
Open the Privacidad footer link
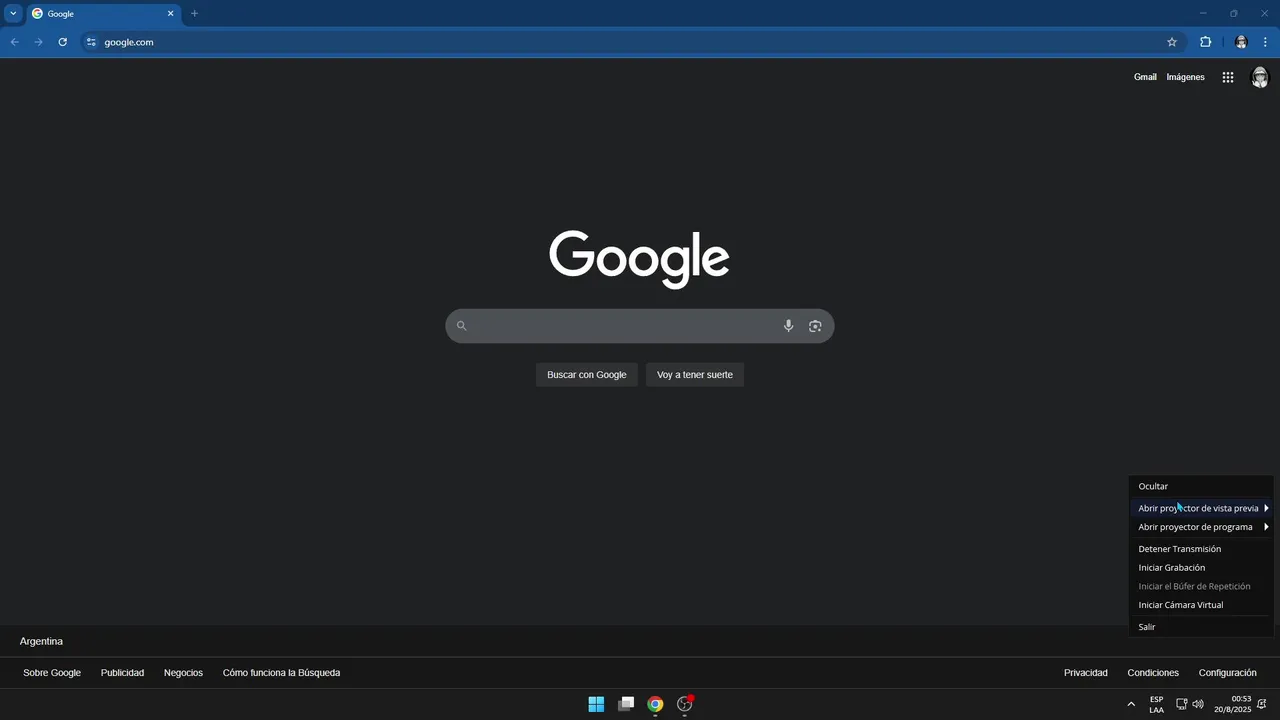point(1085,673)
